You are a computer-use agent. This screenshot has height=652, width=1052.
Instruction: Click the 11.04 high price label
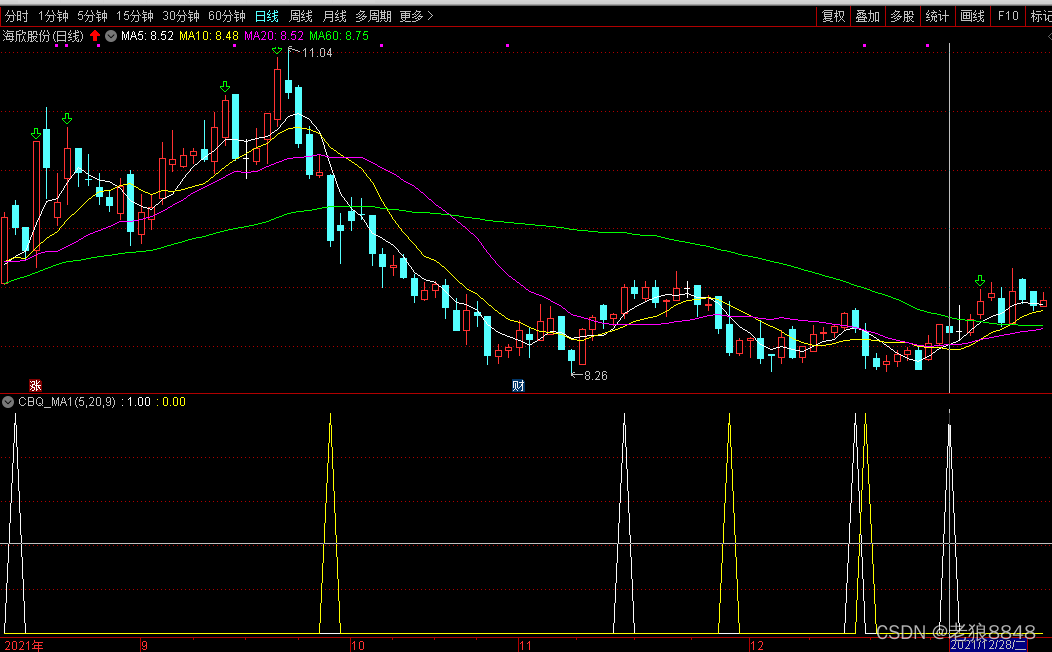point(317,53)
